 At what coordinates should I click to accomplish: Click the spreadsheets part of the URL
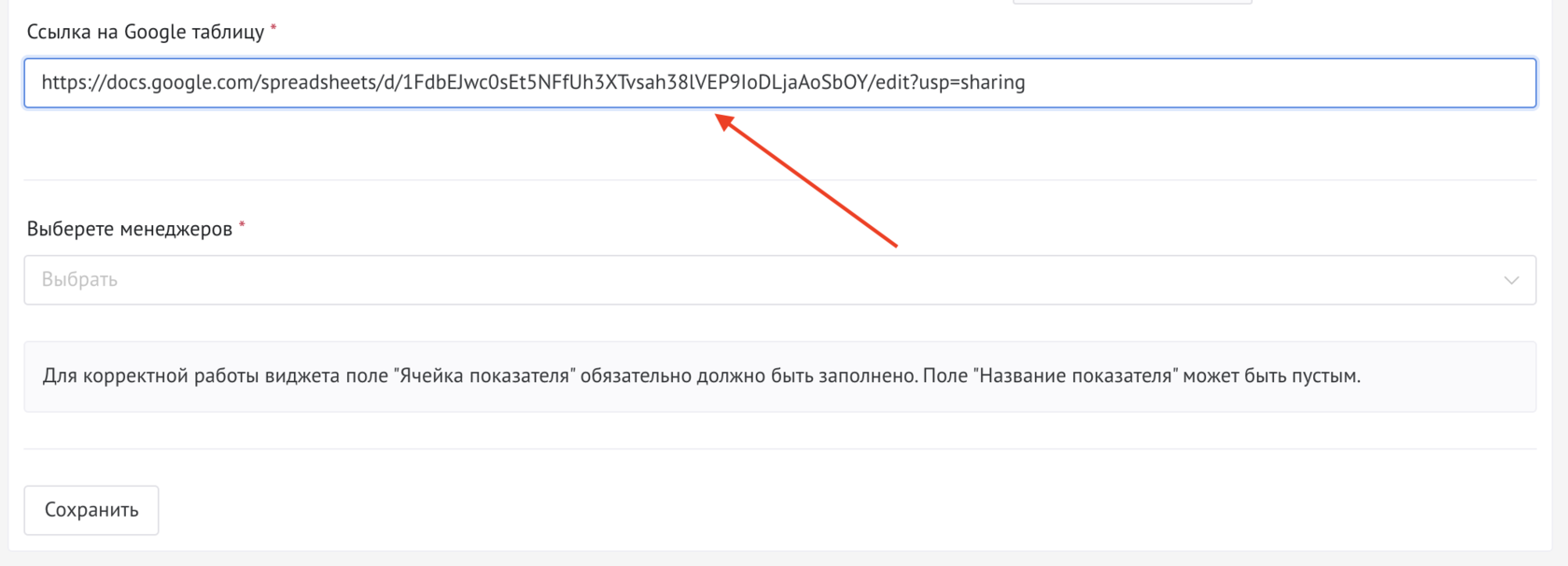click(316, 82)
